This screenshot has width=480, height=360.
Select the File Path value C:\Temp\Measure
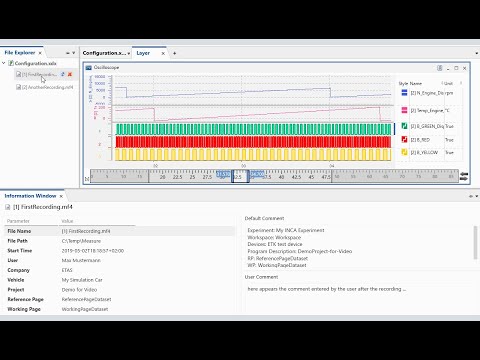point(81,241)
